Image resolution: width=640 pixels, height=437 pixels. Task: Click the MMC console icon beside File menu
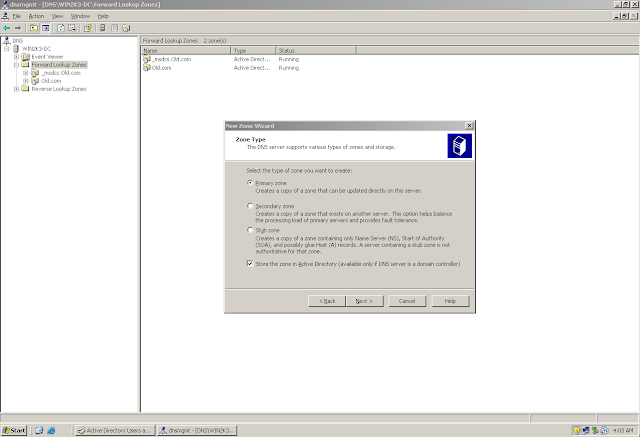[x=5, y=16]
